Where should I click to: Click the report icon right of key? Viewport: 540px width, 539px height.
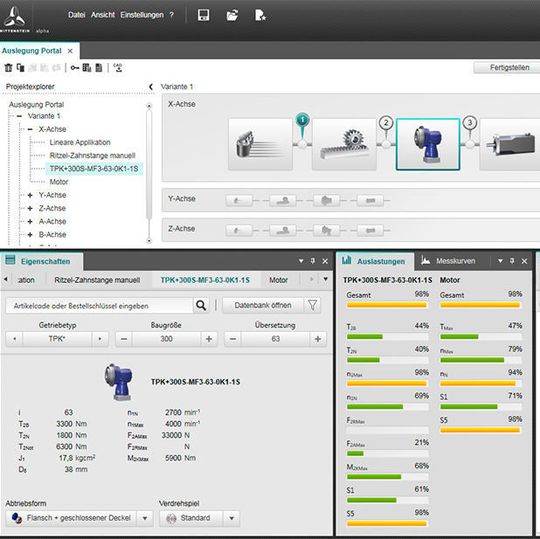coord(86,68)
